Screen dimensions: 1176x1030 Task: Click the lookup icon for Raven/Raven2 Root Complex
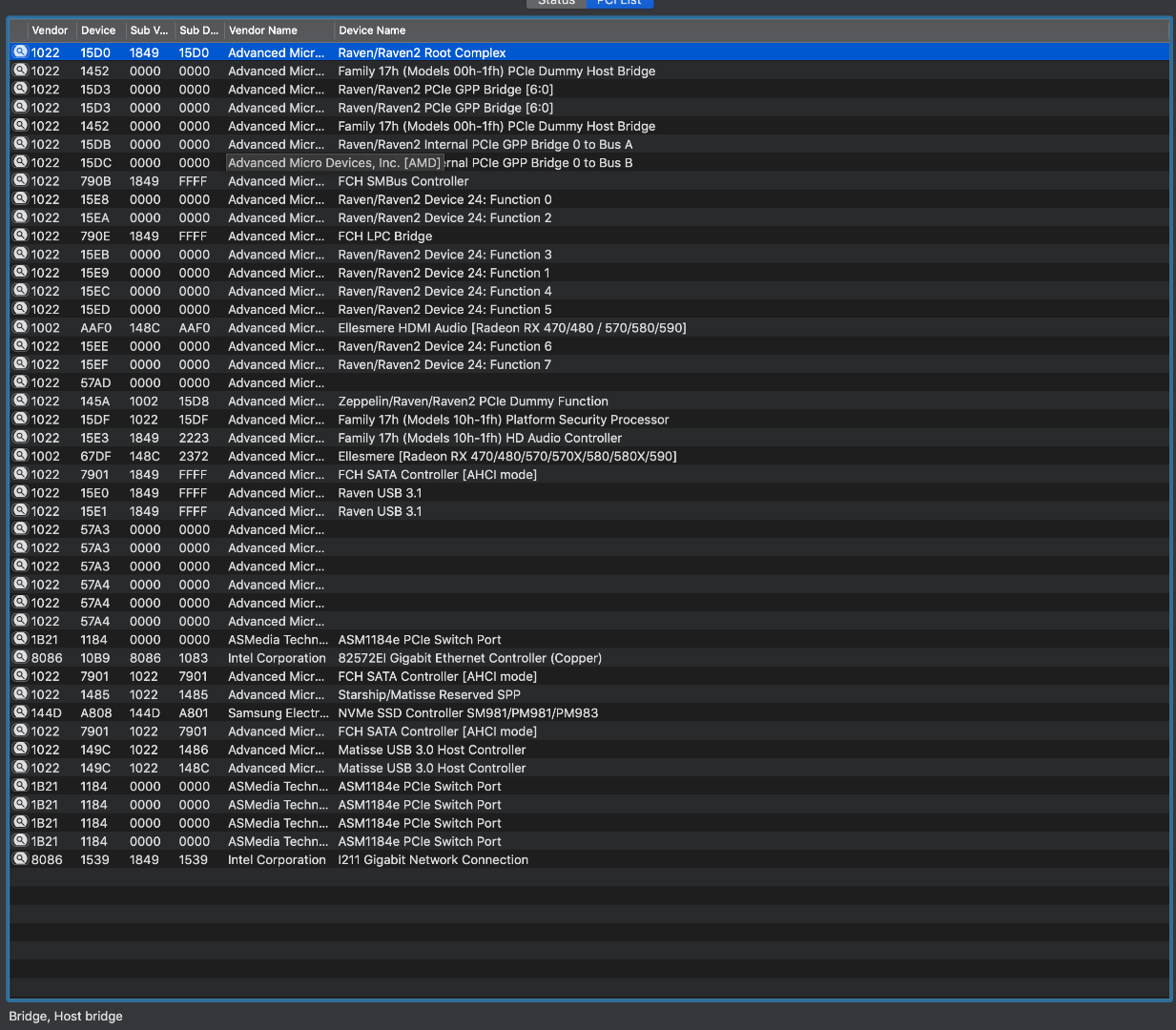pyautogui.click(x=19, y=52)
